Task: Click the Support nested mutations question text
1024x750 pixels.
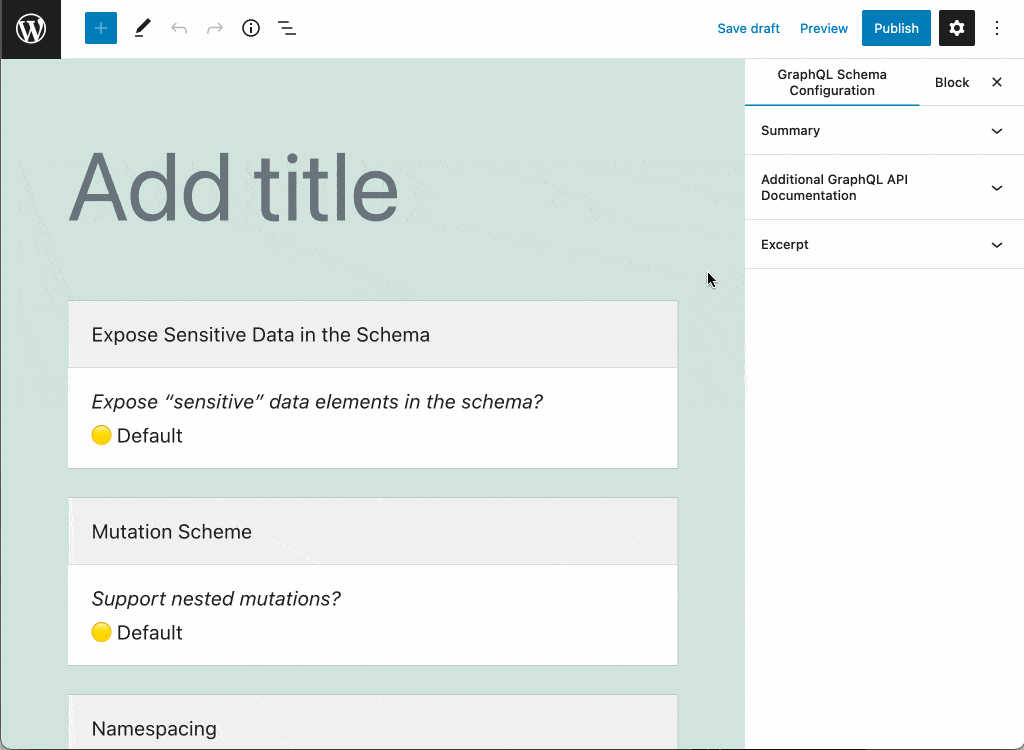Action: pyautogui.click(x=216, y=599)
